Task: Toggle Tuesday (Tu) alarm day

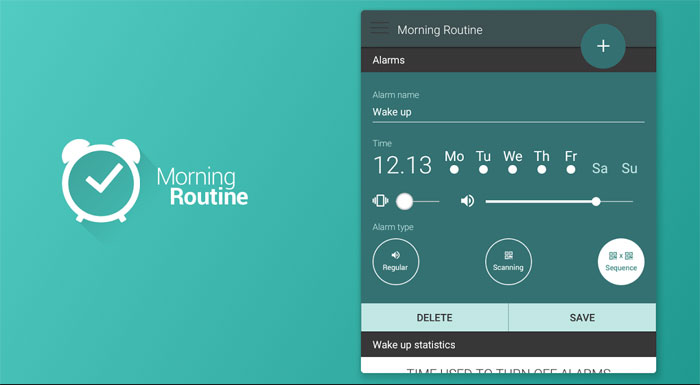Action: point(483,162)
